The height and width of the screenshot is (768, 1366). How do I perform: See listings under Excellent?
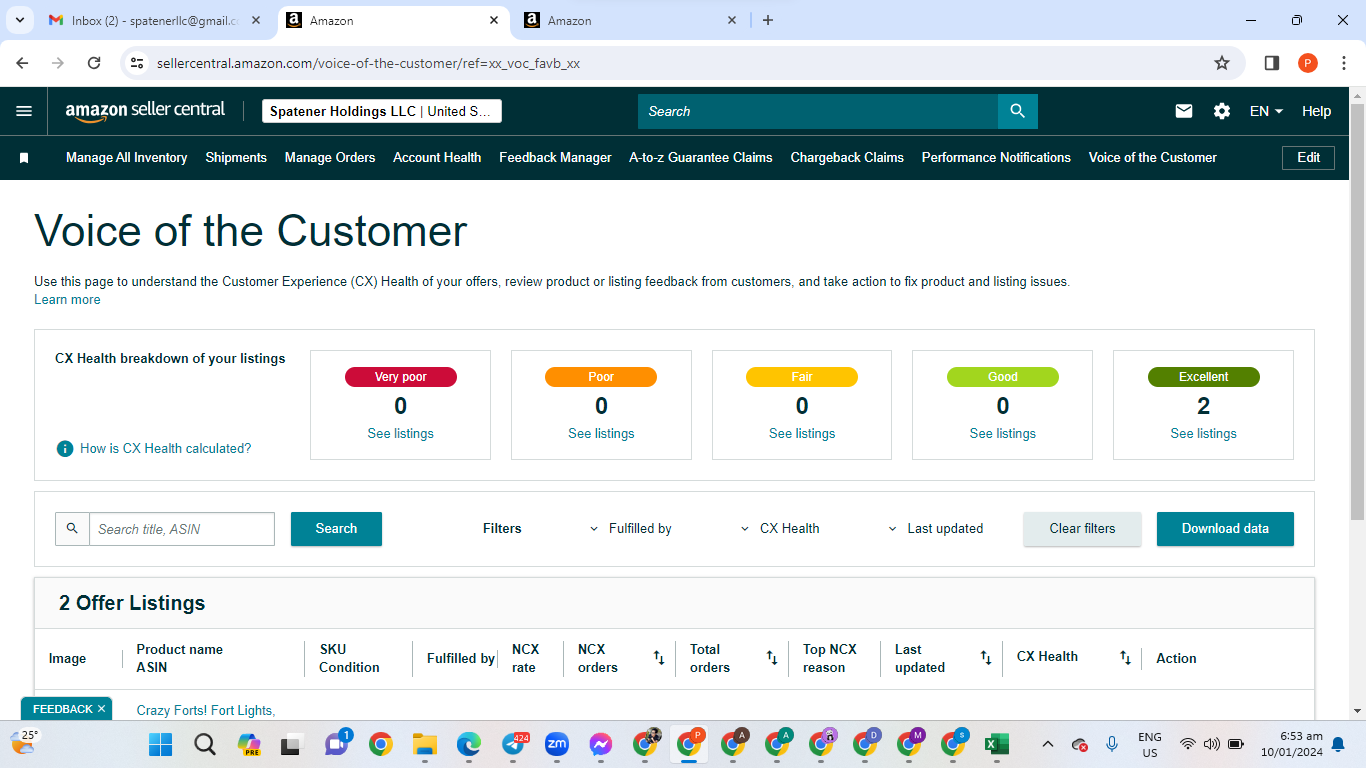pyautogui.click(x=1203, y=433)
